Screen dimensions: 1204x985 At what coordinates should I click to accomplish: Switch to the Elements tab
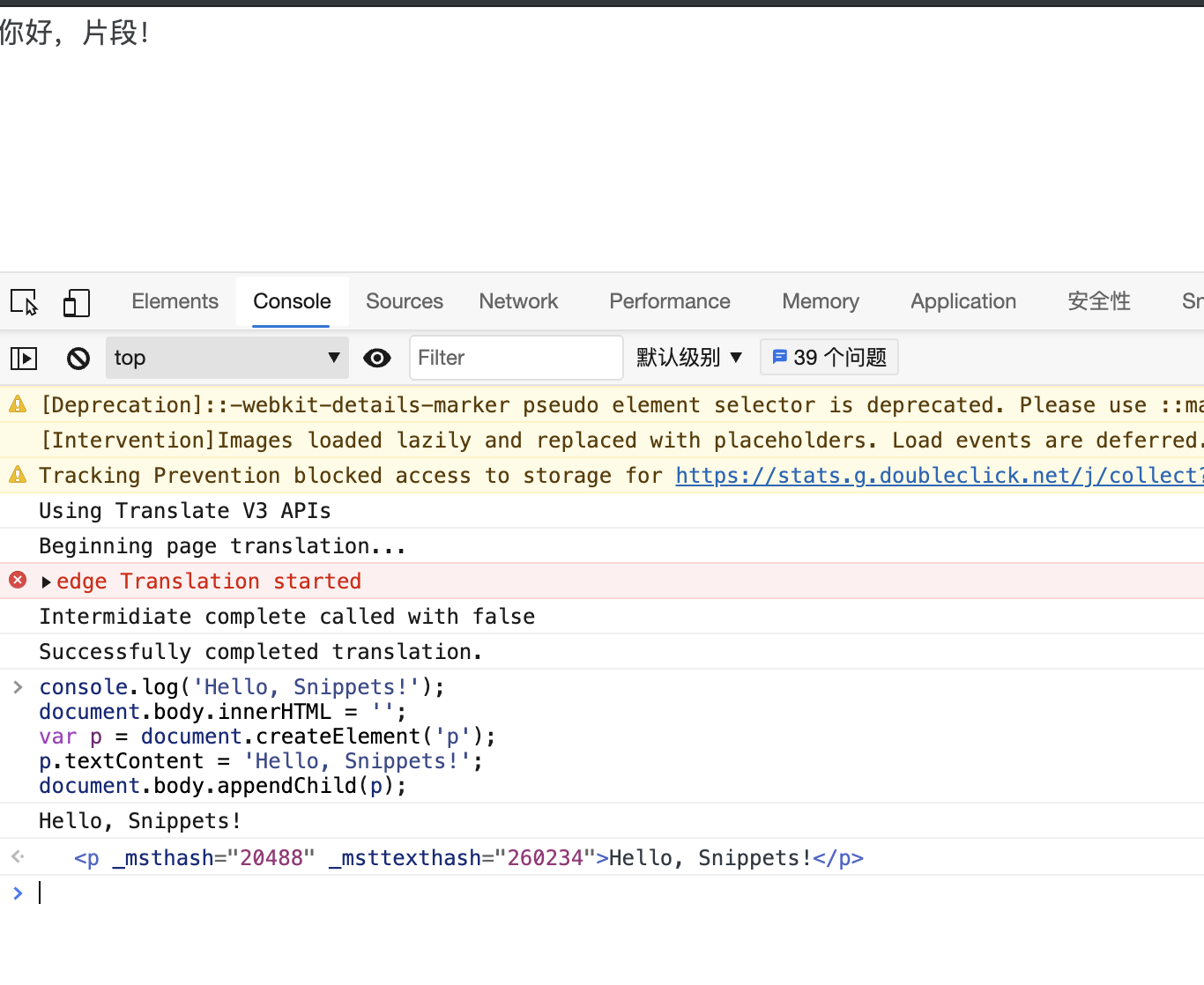point(175,301)
